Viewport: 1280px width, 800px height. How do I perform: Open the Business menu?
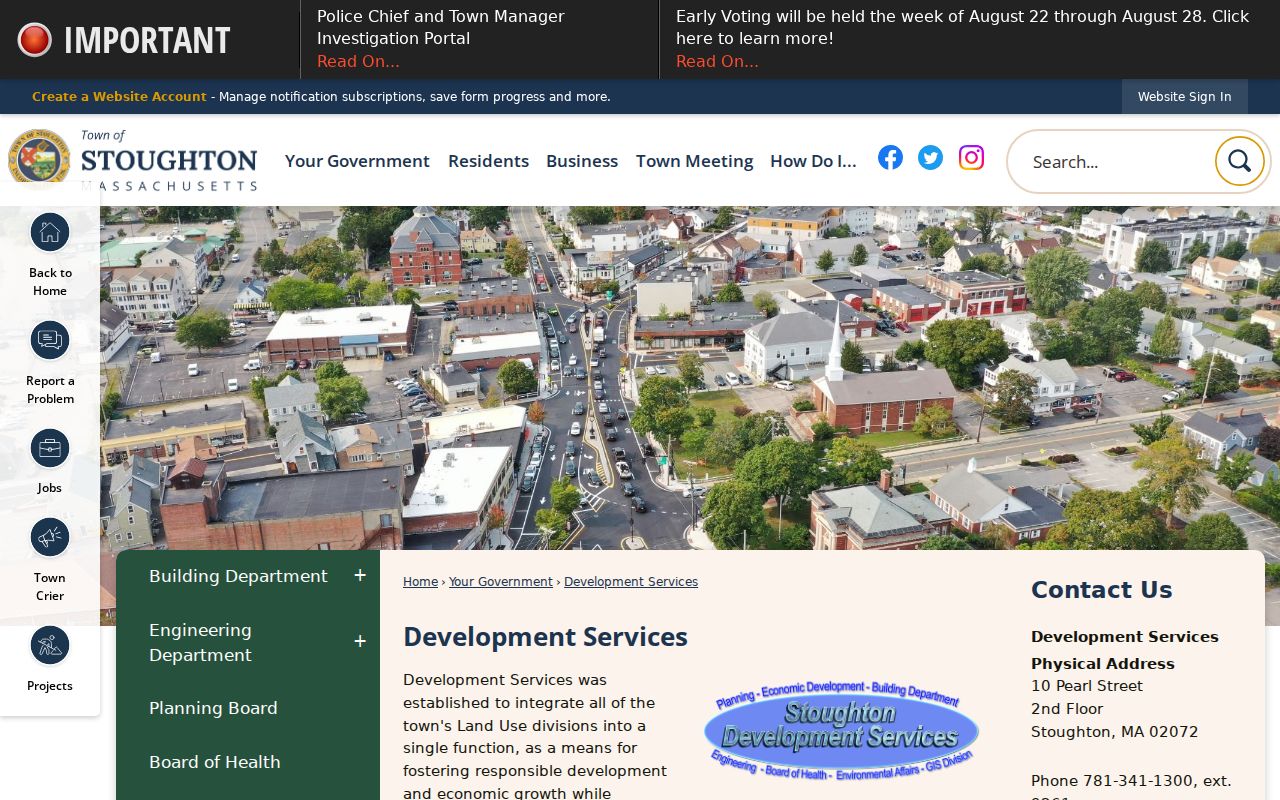(x=582, y=161)
